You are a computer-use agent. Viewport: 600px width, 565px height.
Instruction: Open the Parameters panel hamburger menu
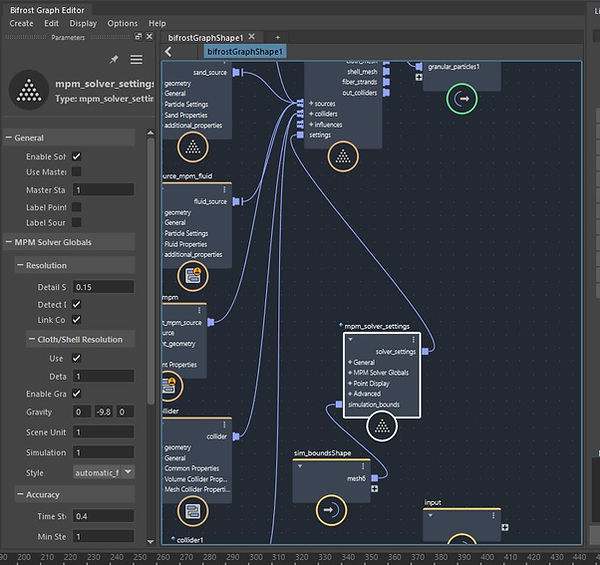(x=136, y=59)
